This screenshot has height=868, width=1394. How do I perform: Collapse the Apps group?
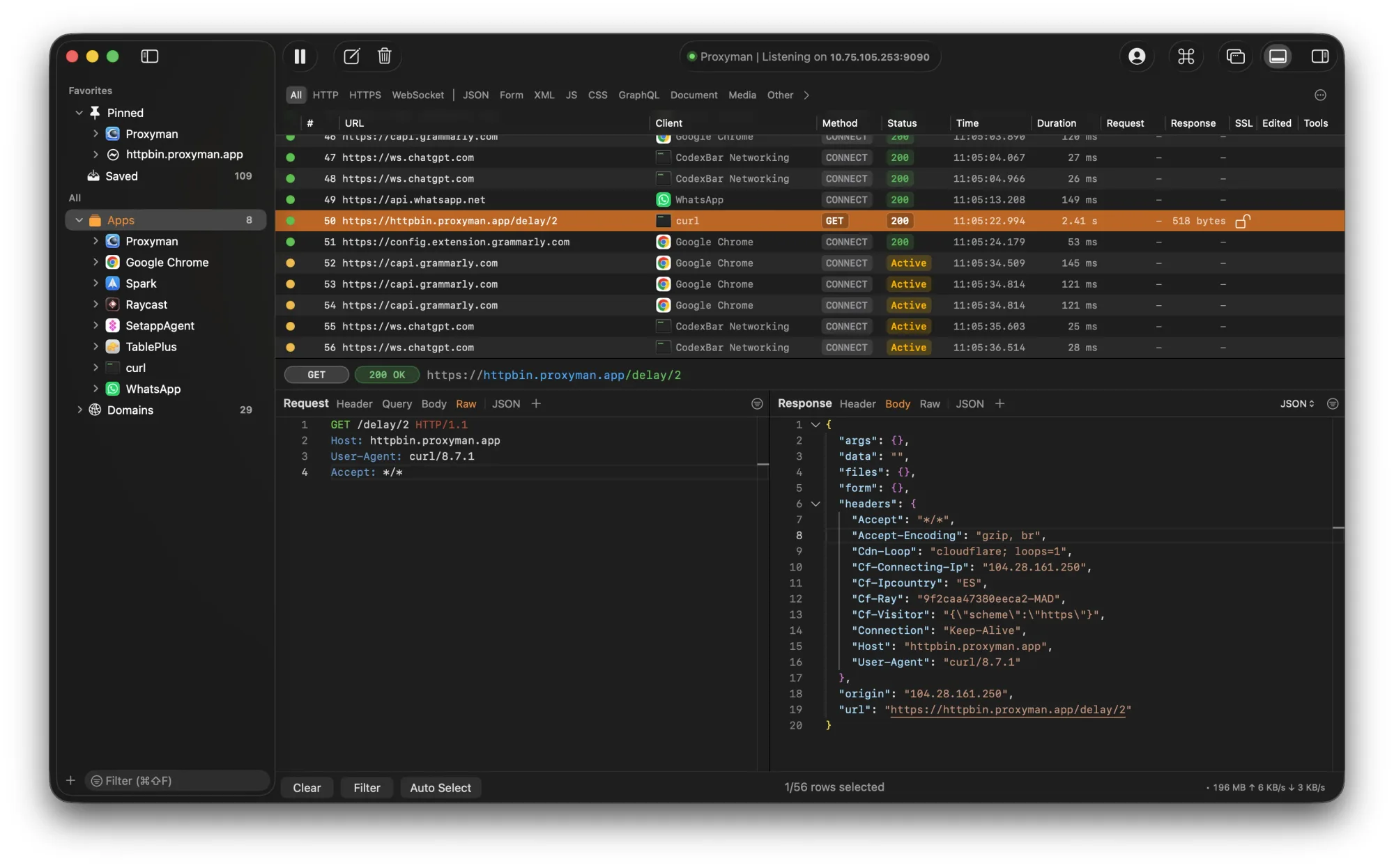79,220
